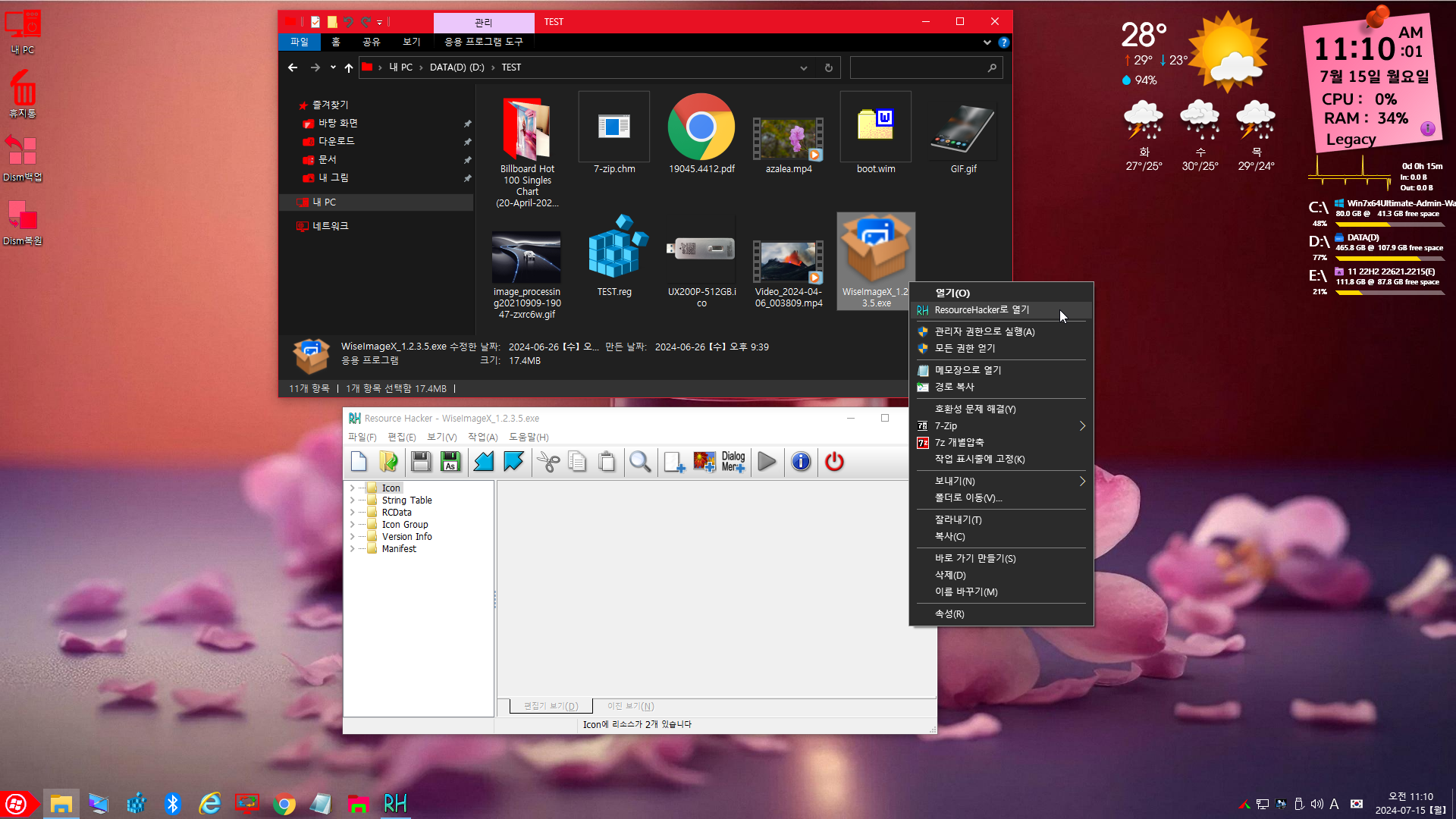Expand the Icon tree node
1456x819 pixels.
352,488
